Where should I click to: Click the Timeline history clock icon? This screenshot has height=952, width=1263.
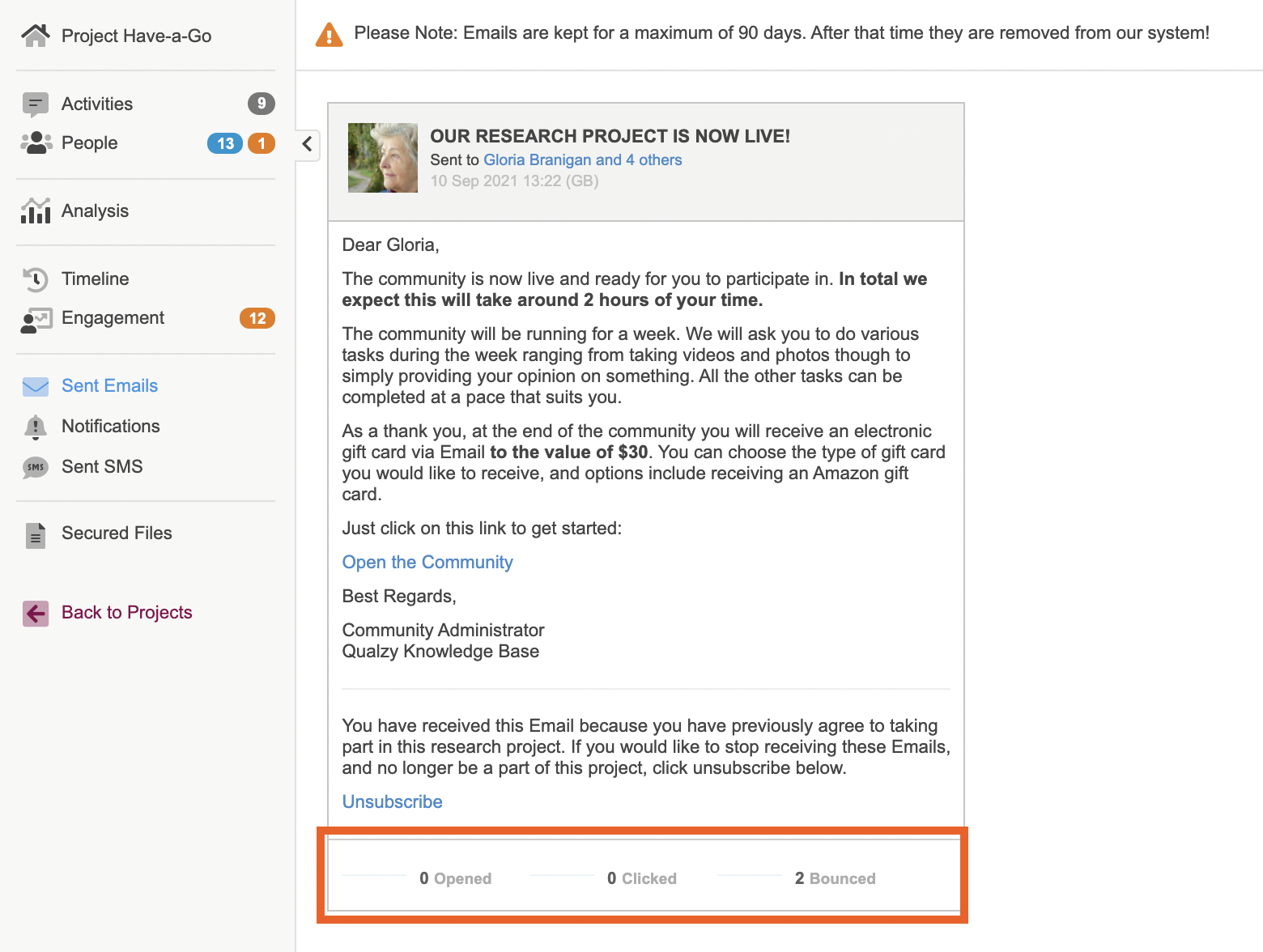point(36,279)
